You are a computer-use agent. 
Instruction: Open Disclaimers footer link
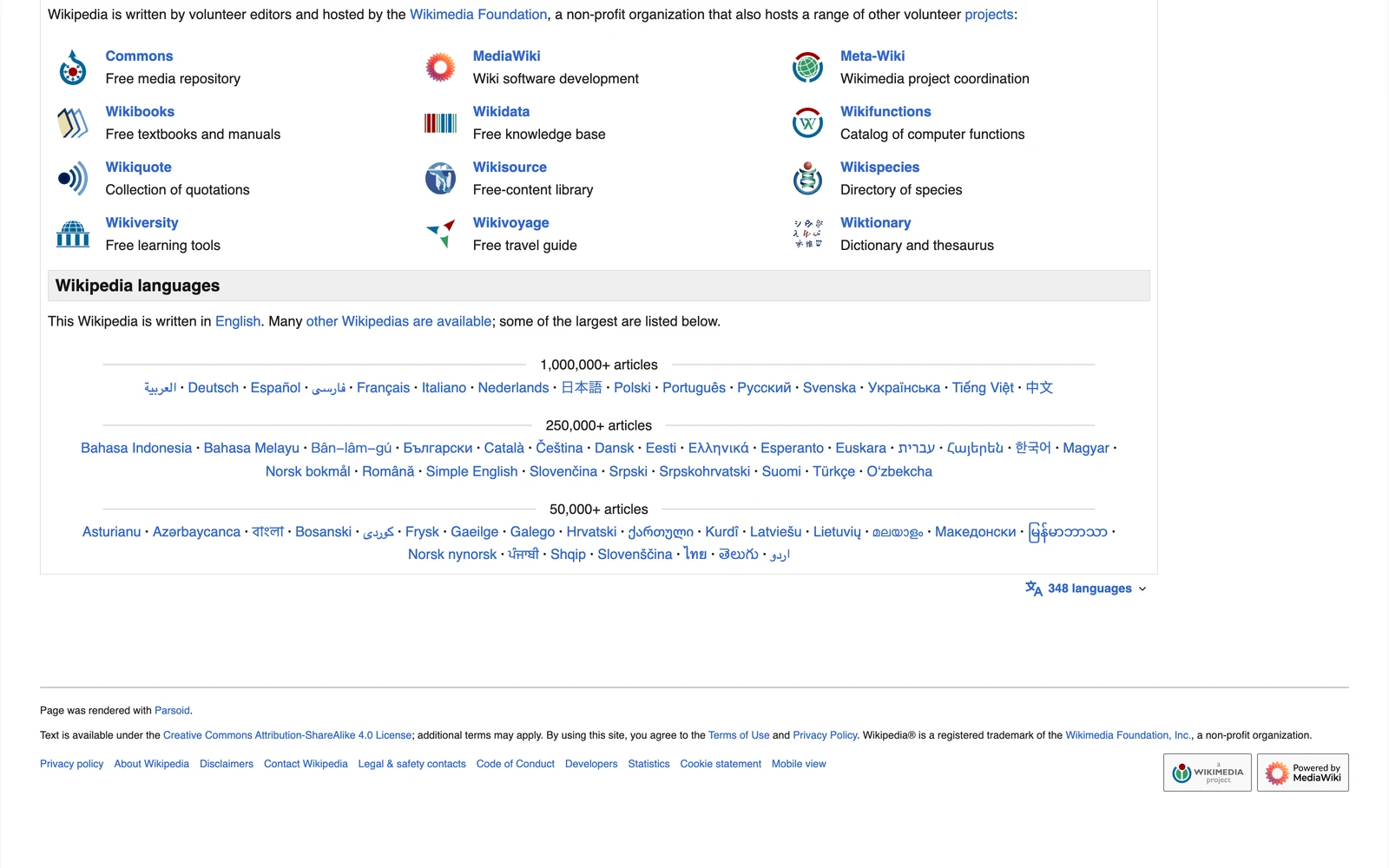(x=227, y=764)
